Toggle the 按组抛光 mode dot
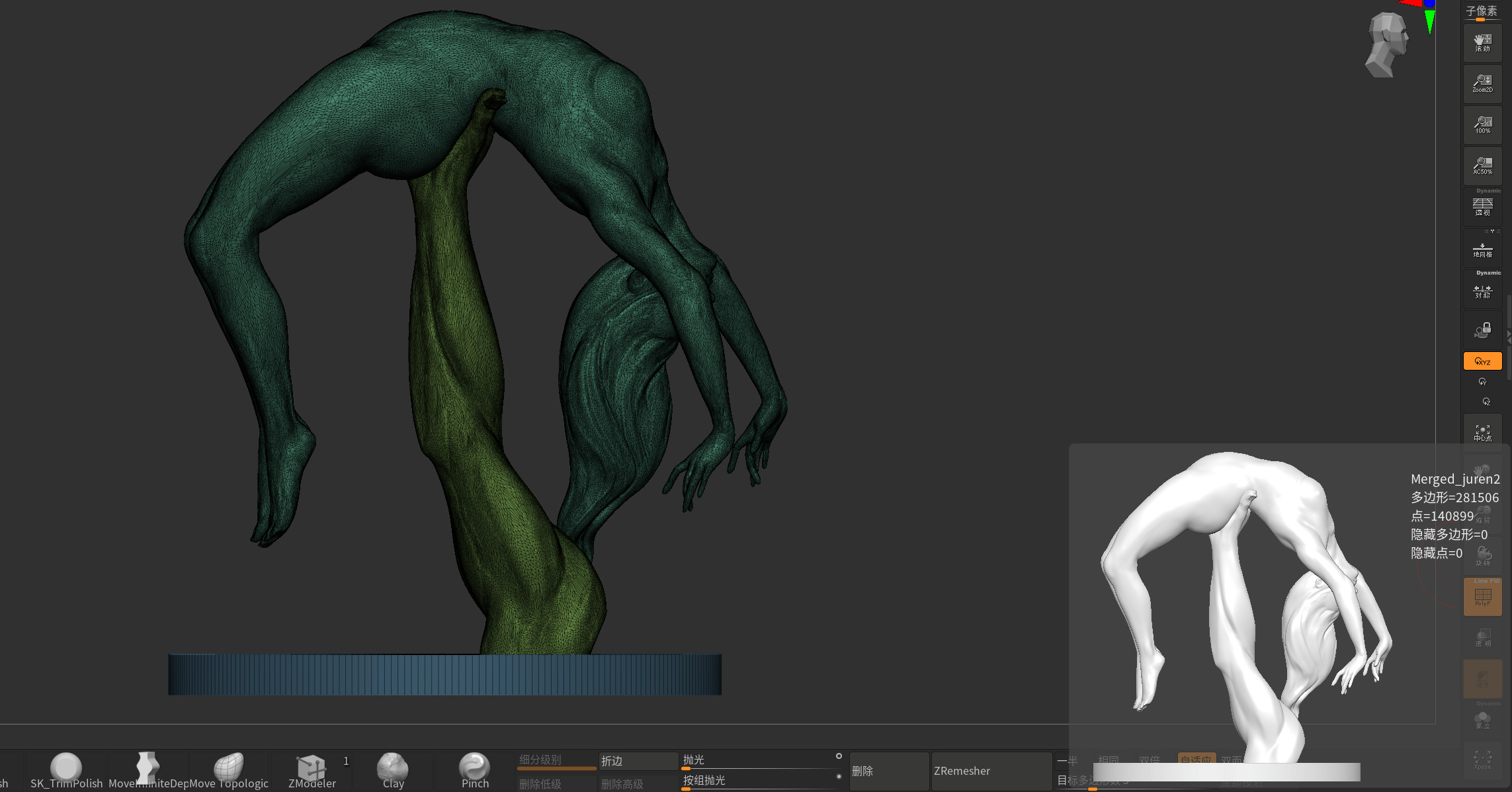 click(839, 776)
